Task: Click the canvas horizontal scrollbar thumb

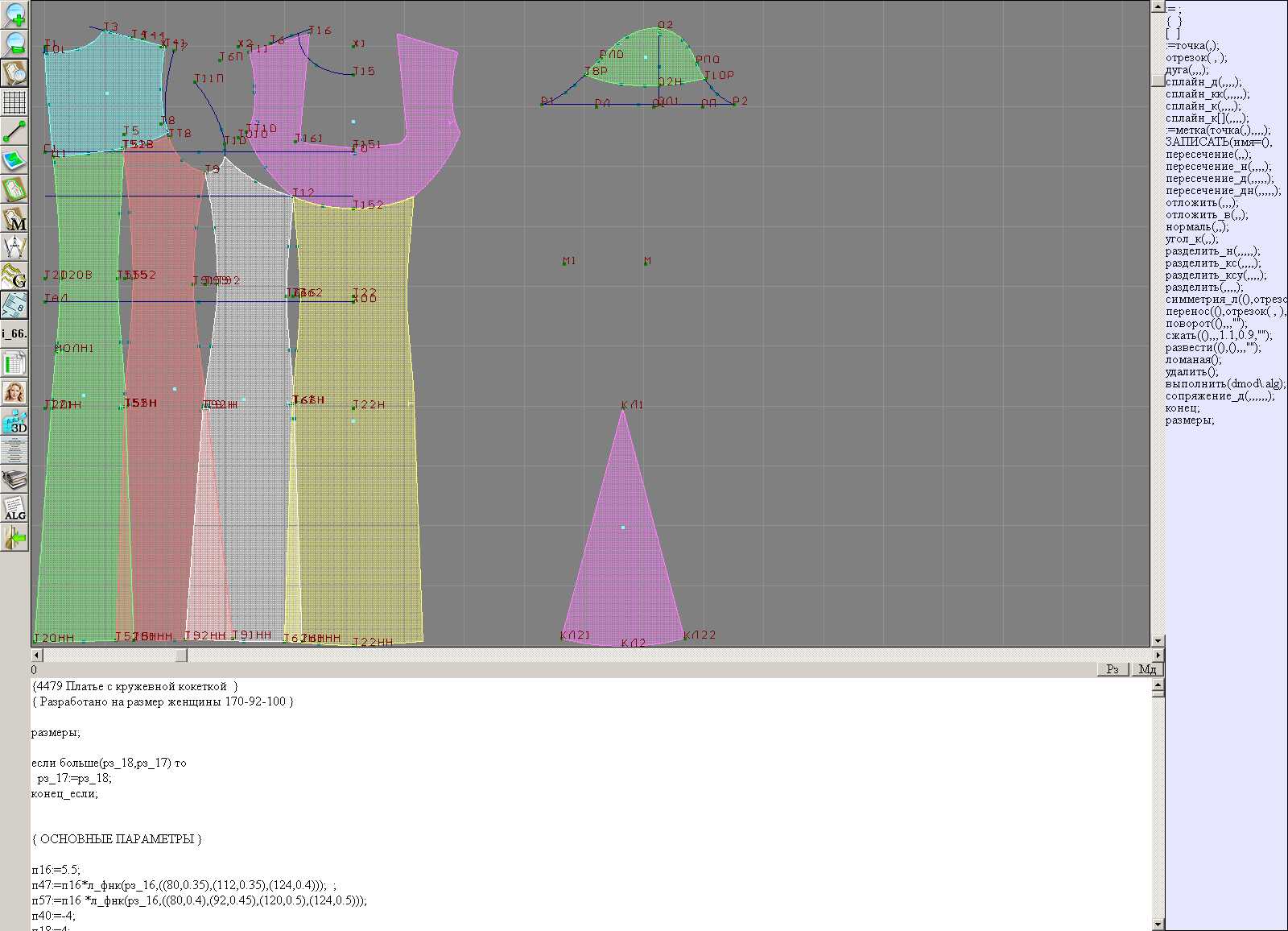Action: (181, 656)
